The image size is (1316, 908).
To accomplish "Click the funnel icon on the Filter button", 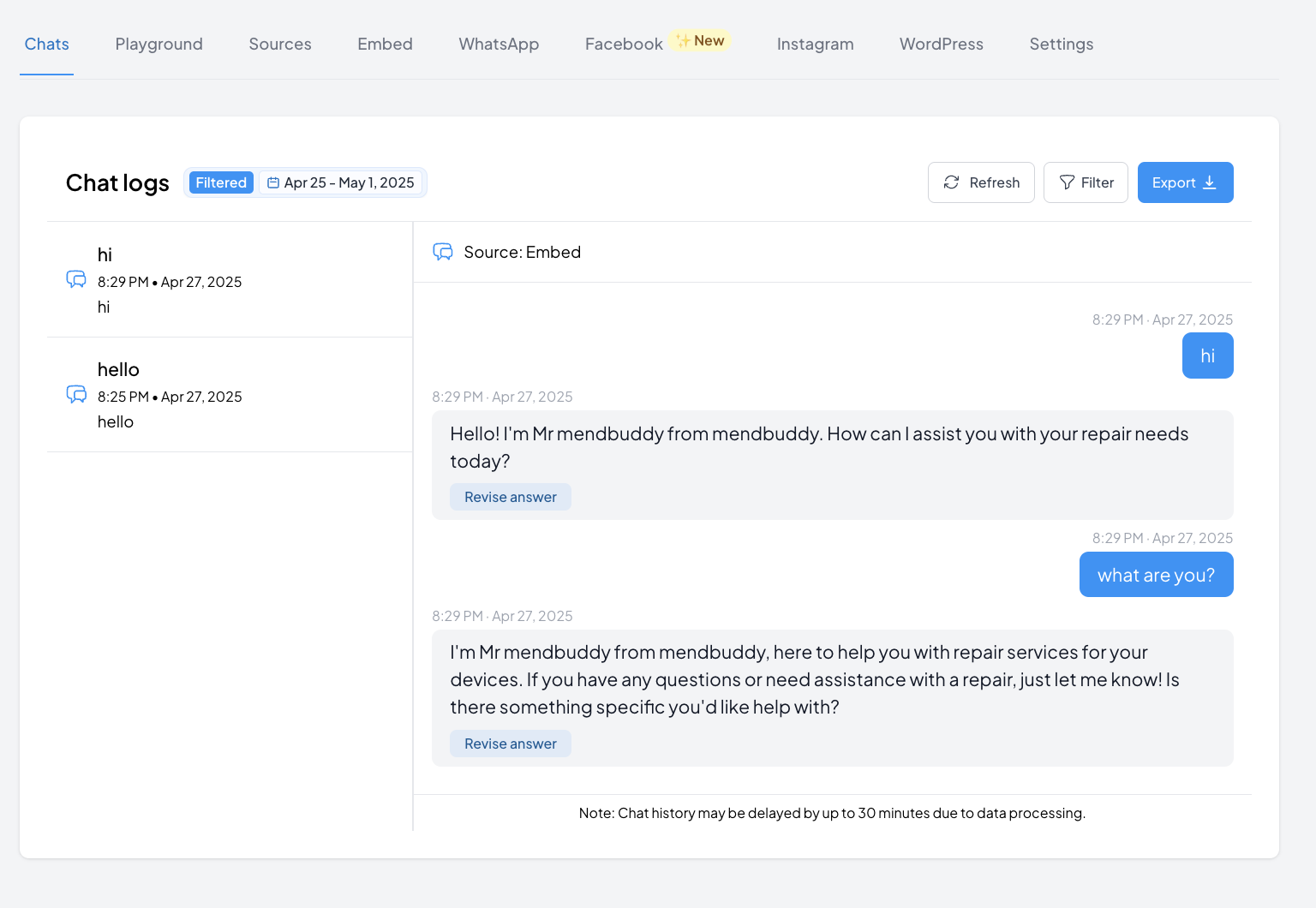I will [1067, 182].
